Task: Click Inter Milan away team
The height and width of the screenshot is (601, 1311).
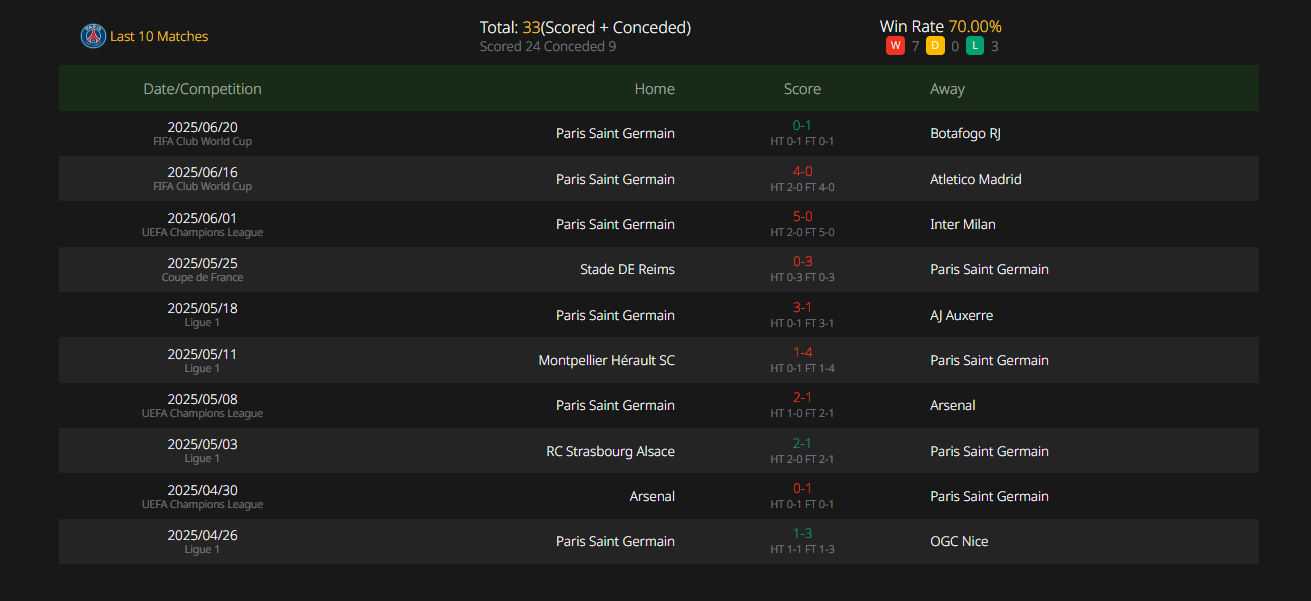Action: pos(963,224)
